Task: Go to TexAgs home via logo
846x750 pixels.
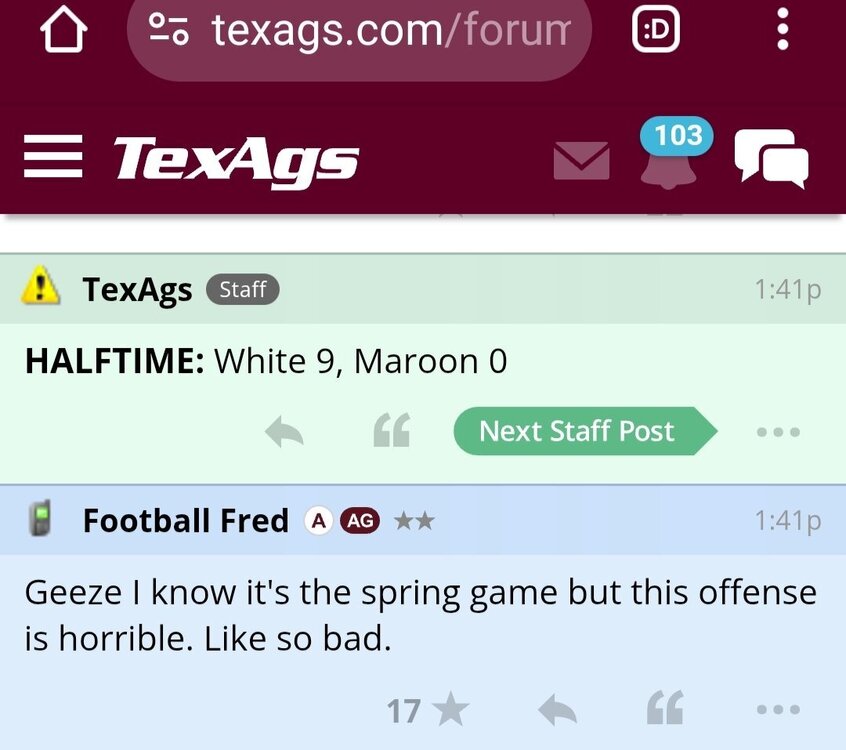Action: pos(236,160)
